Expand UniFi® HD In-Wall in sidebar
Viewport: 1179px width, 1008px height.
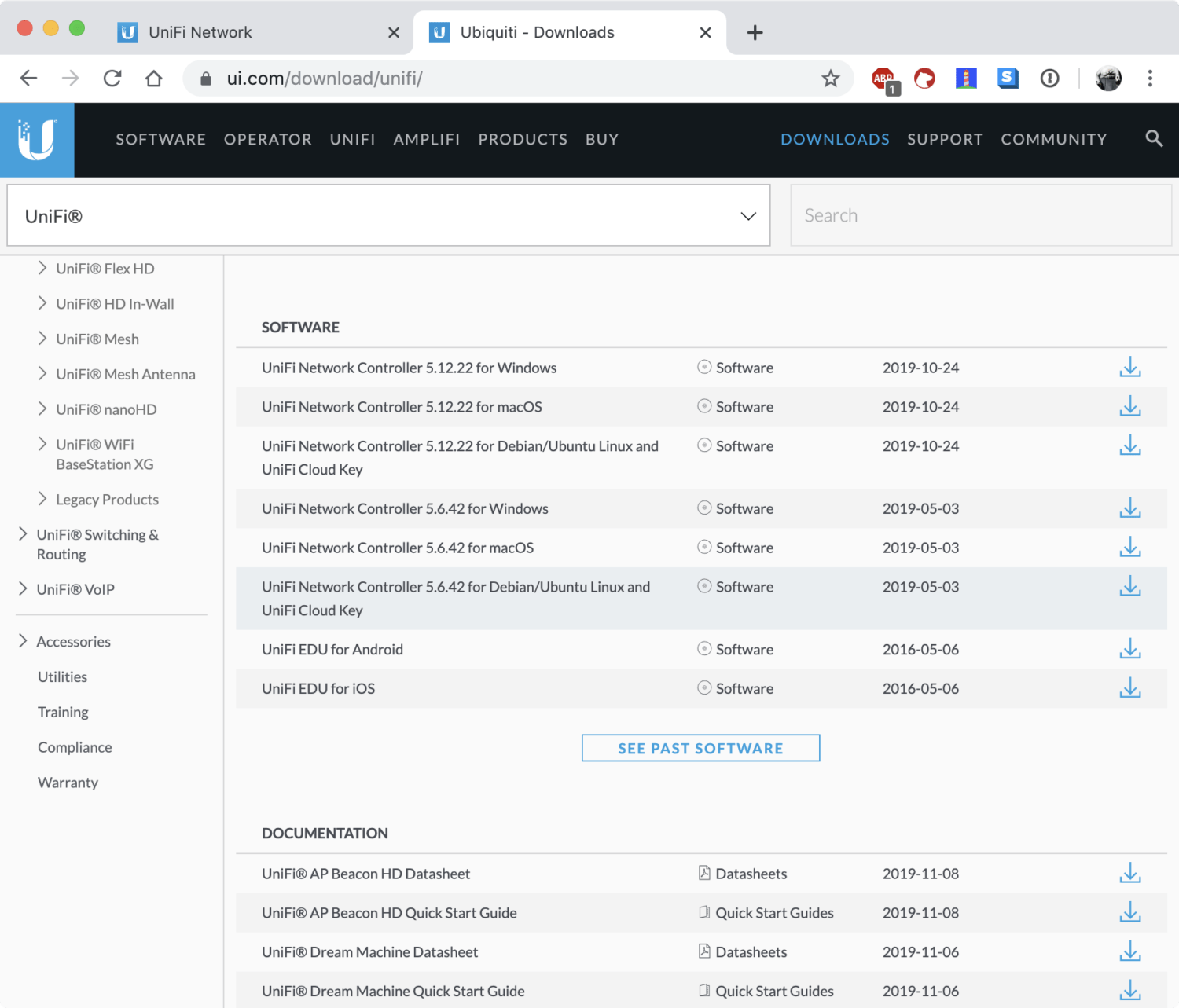point(42,303)
